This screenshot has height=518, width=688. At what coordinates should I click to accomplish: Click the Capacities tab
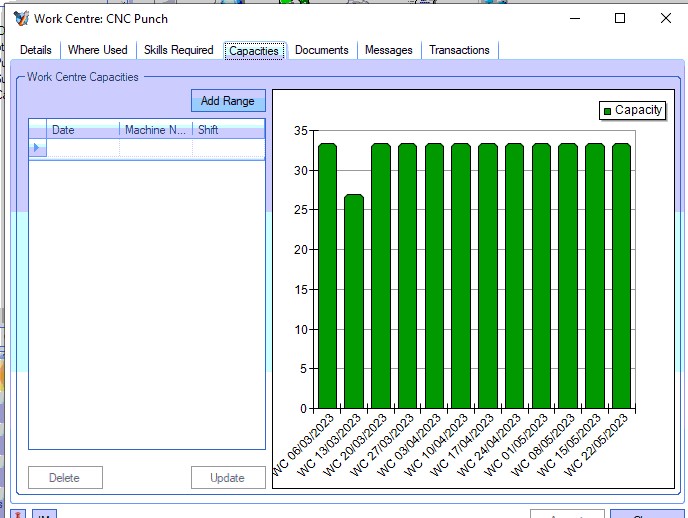(x=254, y=51)
